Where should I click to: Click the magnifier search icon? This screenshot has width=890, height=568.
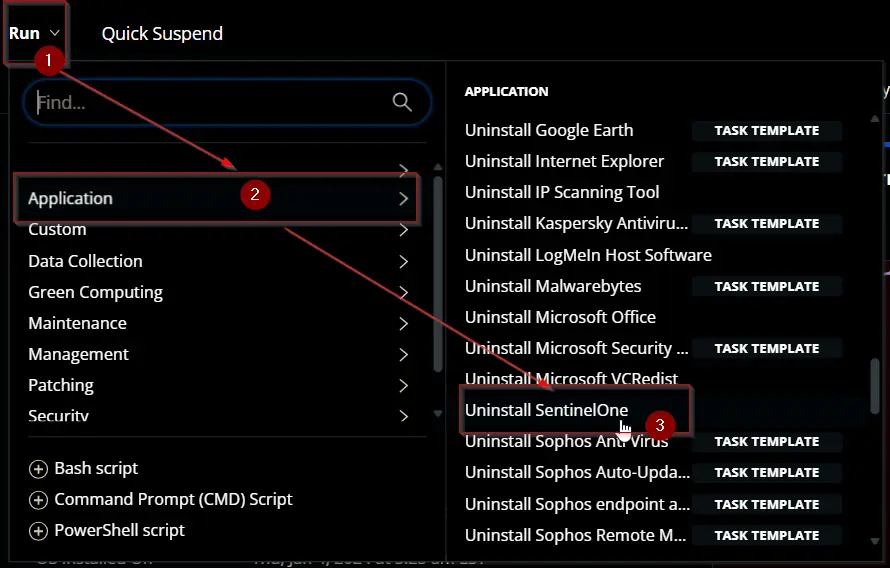(x=402, y=102)
